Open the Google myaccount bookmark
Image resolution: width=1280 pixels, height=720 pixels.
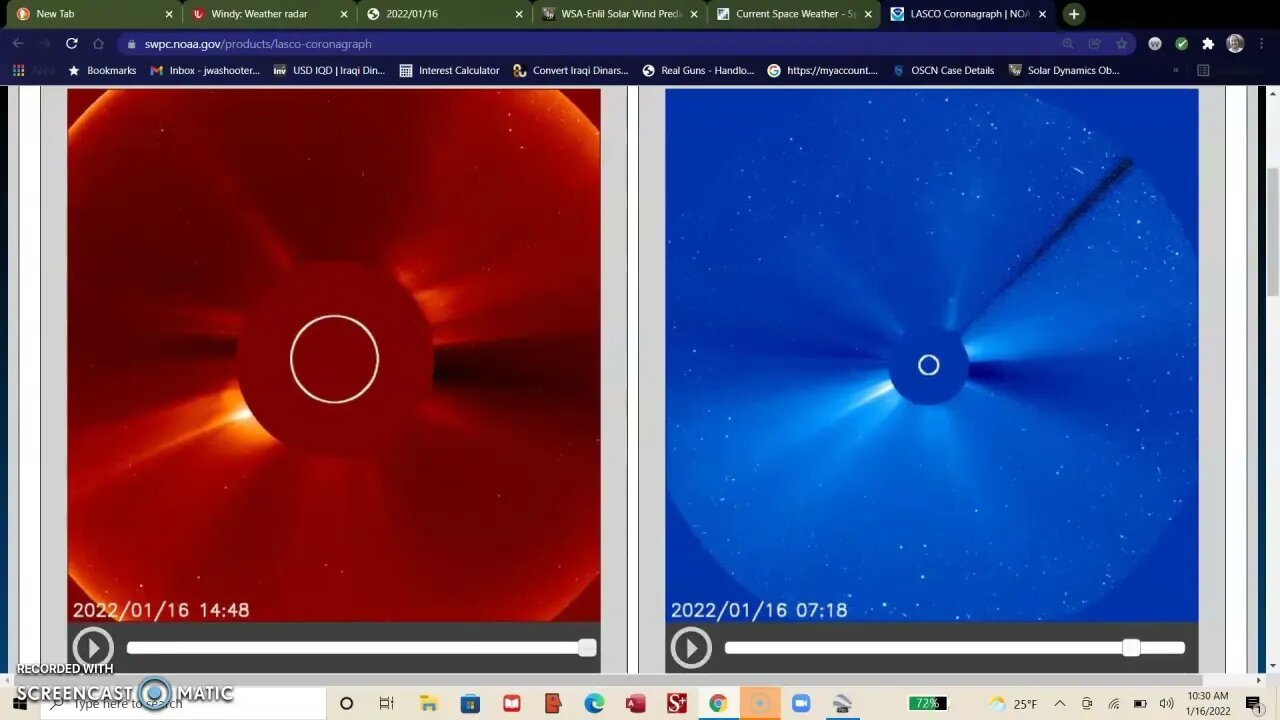pos(823,71)
